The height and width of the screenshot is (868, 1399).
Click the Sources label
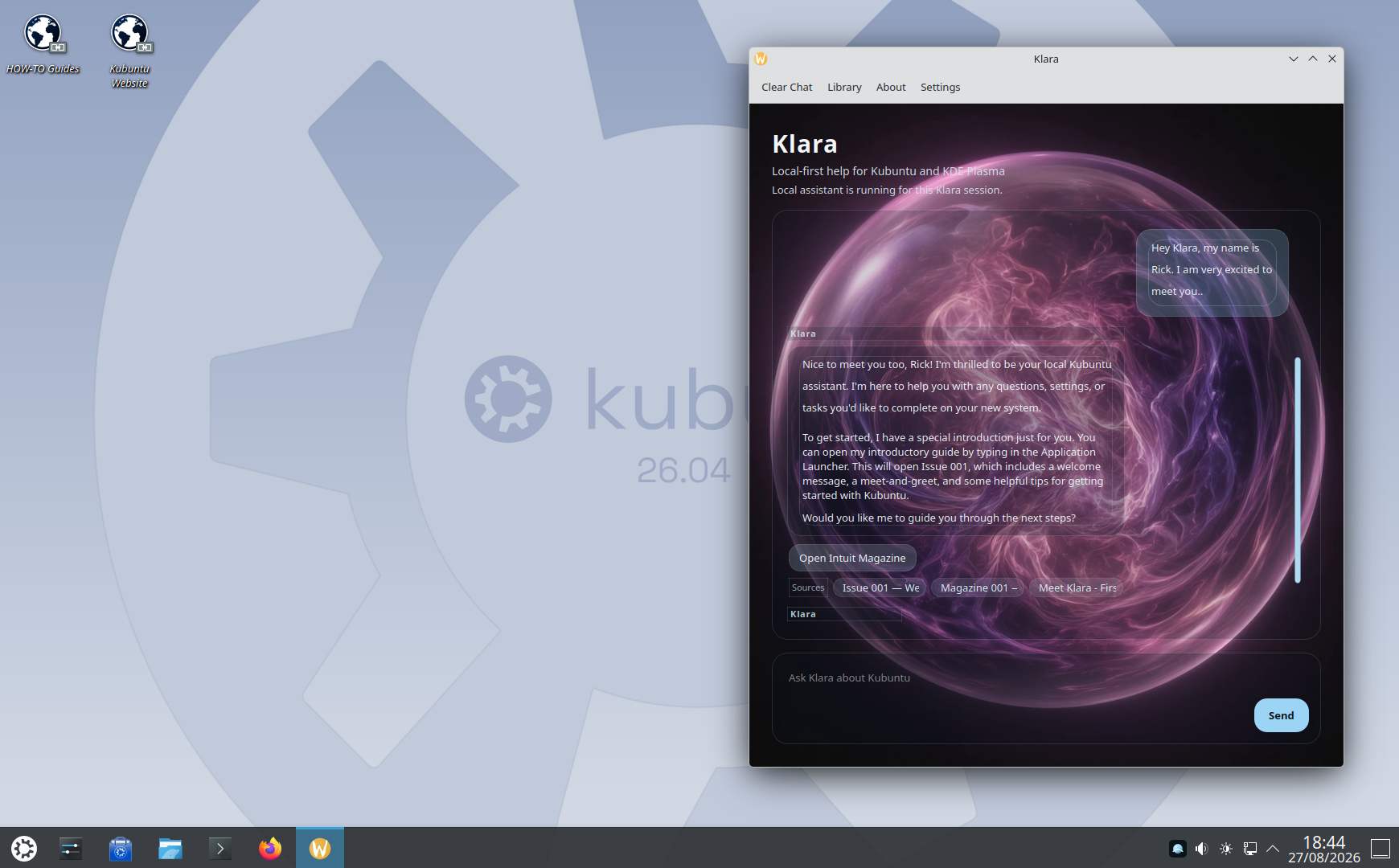pyautogui.click(x=807, y=588)
